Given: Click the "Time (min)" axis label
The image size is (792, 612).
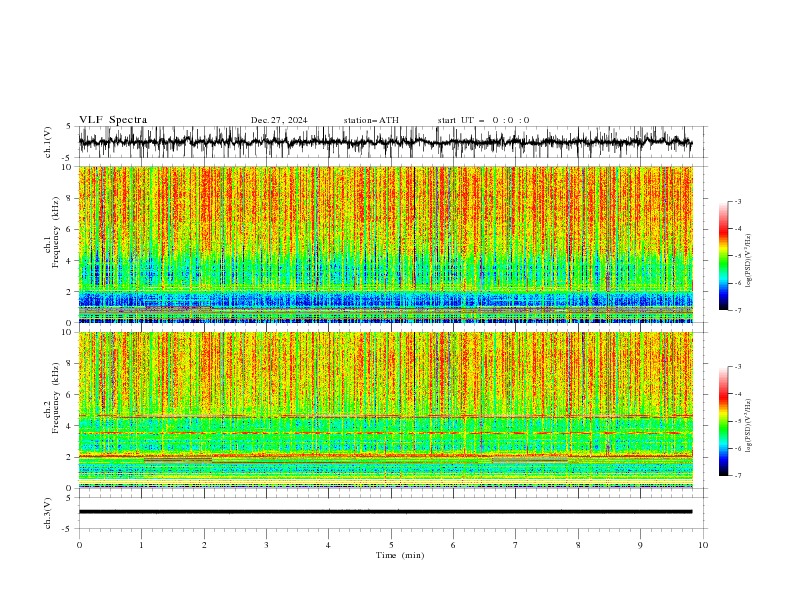Looking at the screenshot, I should [400, 555].
